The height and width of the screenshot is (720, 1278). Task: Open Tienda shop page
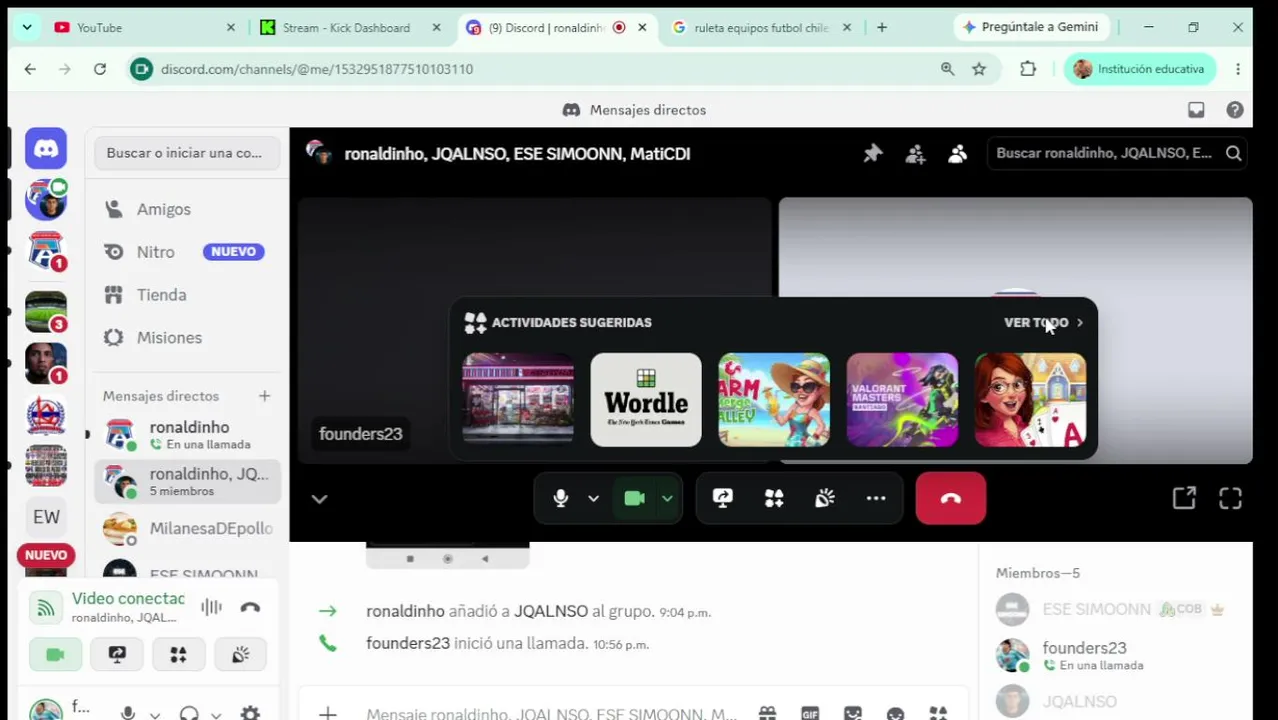click(x=187, y=295)
